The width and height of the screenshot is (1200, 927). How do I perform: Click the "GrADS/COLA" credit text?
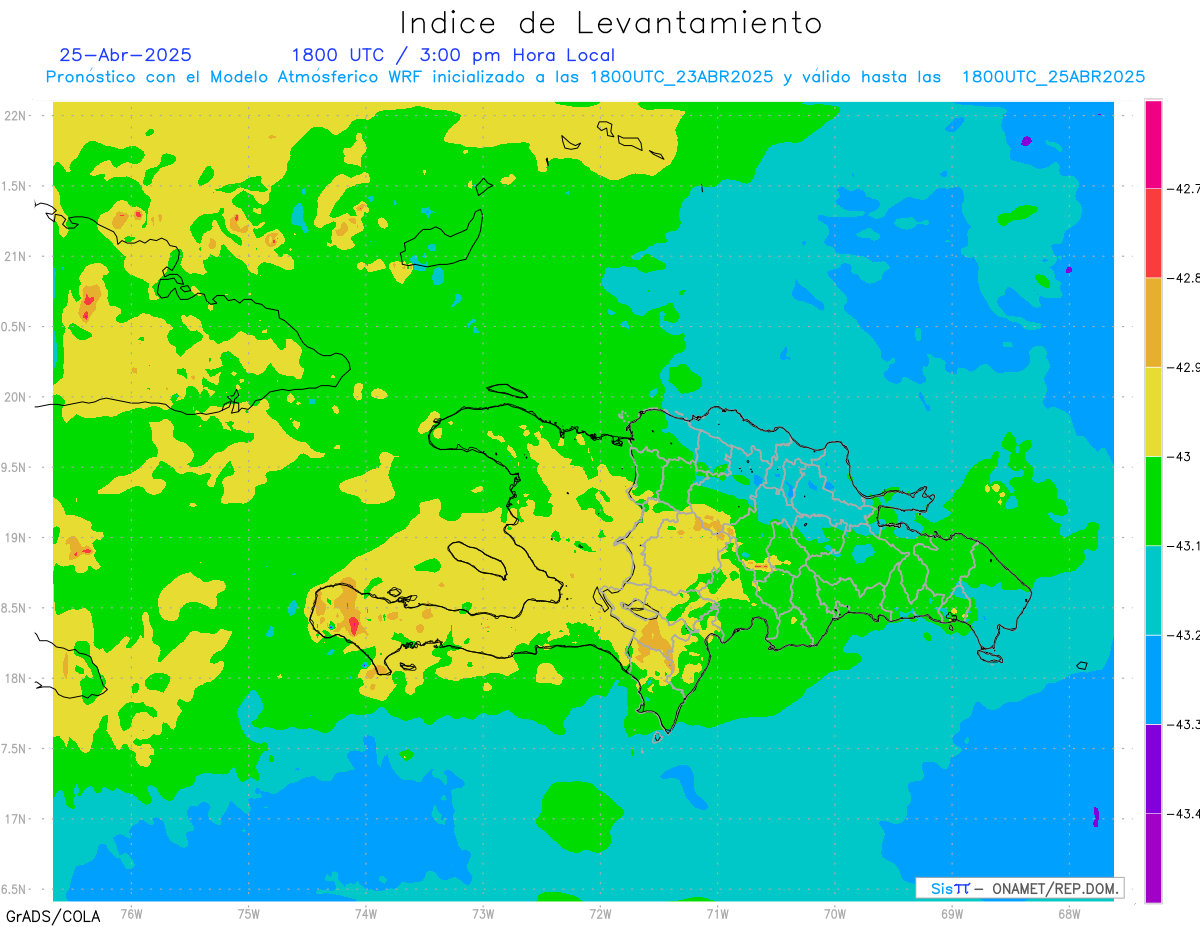pyautogui.click(x=52, y=916)
